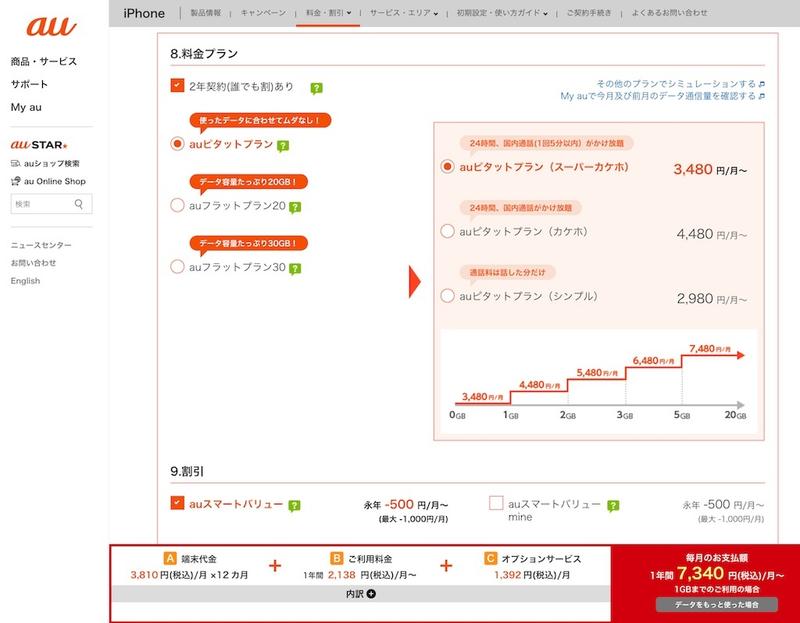Expand サービス・エリア dropdown menu
This screenshot has width=800, height=623.
404,13
